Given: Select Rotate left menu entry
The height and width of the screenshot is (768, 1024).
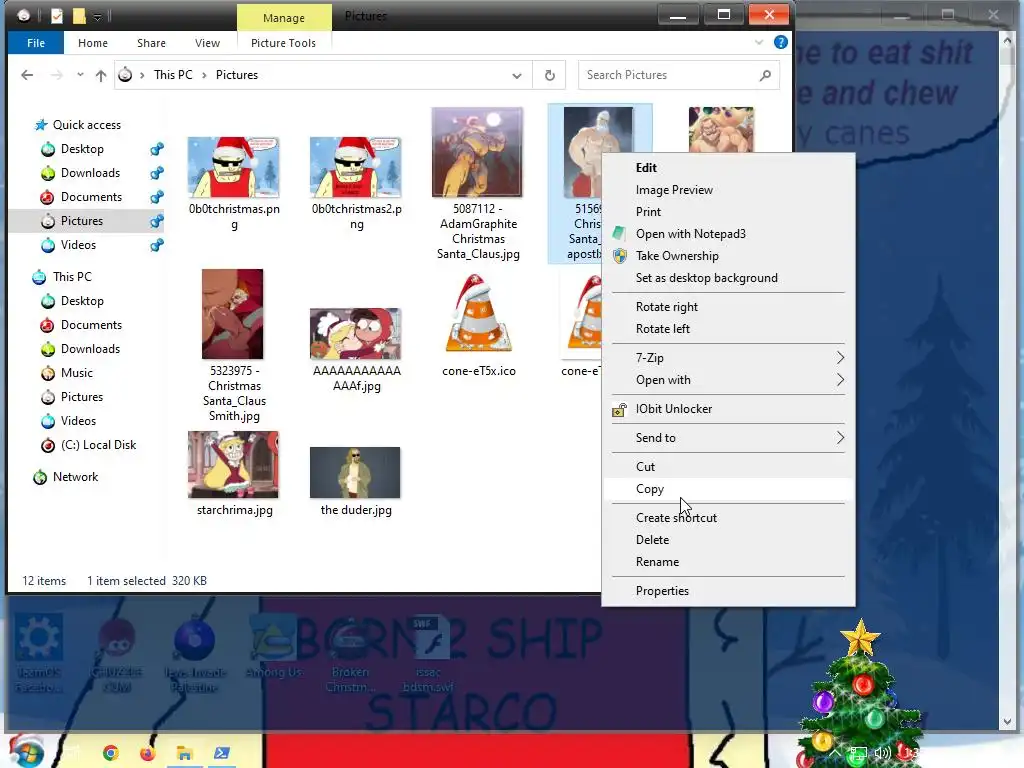Looking at the screenshot, I should [728, 329].
